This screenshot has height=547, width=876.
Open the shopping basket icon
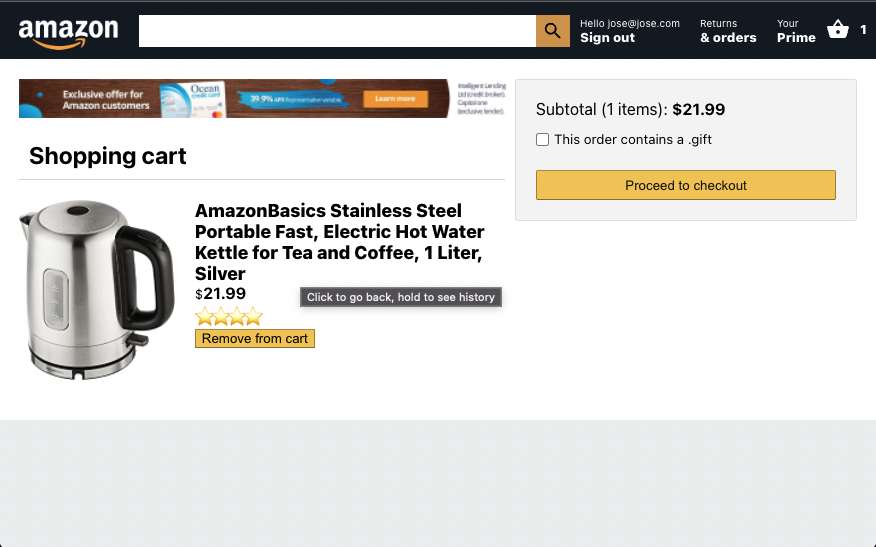tap(837, 29)
